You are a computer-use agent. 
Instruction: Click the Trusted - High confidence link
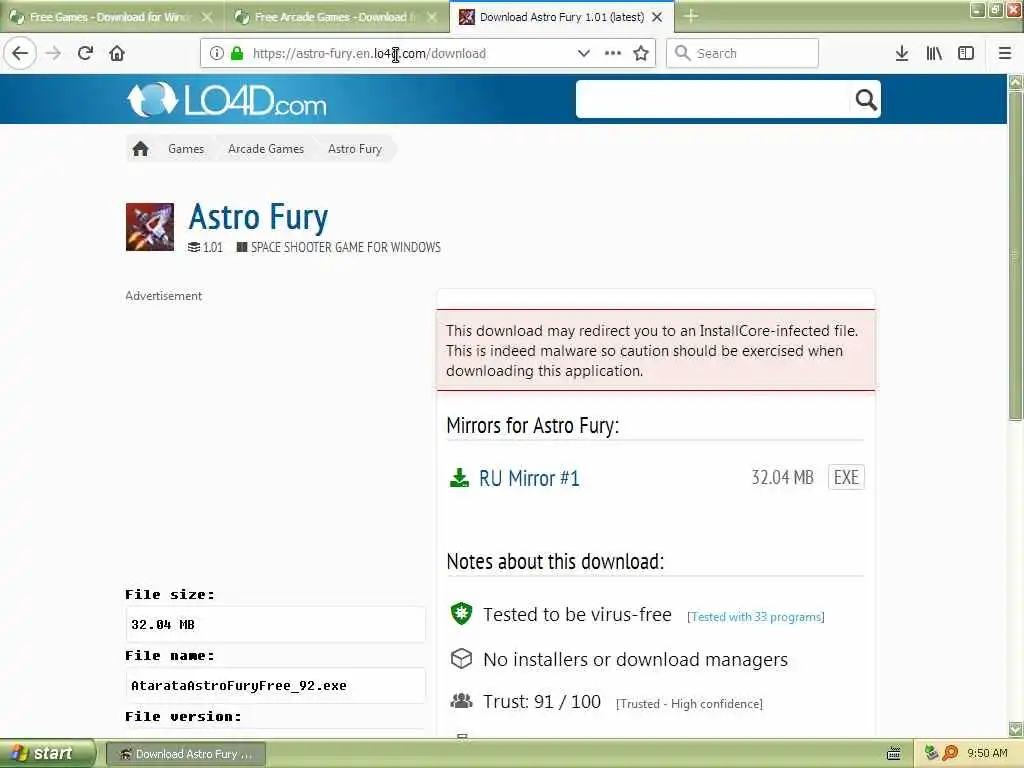689,703
